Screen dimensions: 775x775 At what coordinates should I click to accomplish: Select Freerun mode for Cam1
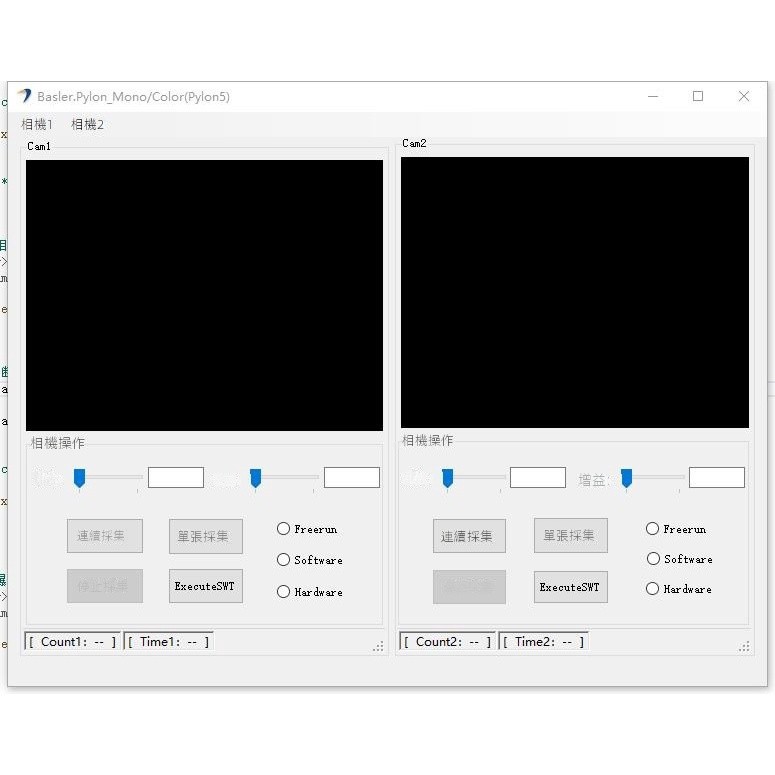click(284, 529)
